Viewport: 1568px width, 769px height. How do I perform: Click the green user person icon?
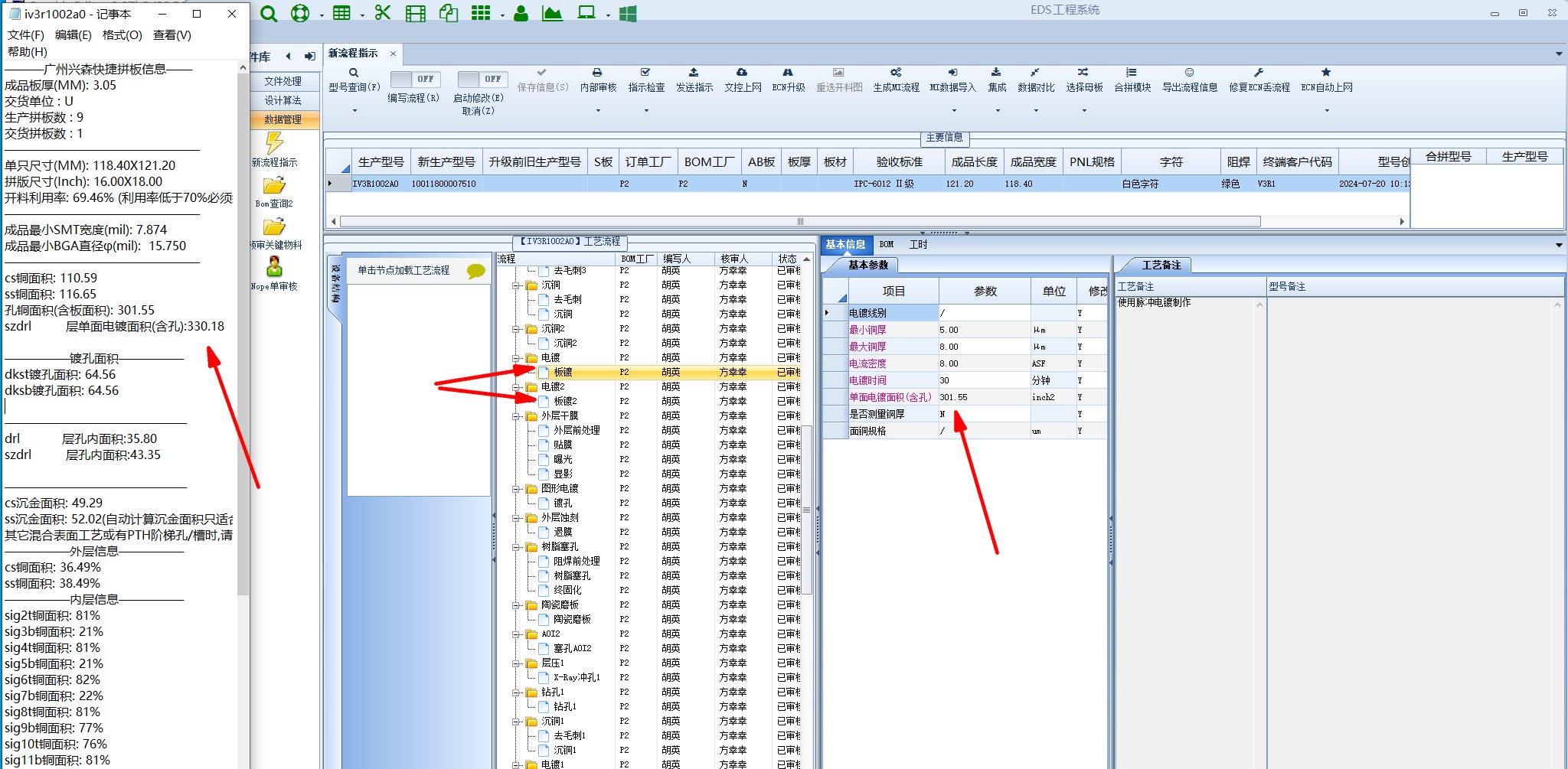[x=521, y=13]
